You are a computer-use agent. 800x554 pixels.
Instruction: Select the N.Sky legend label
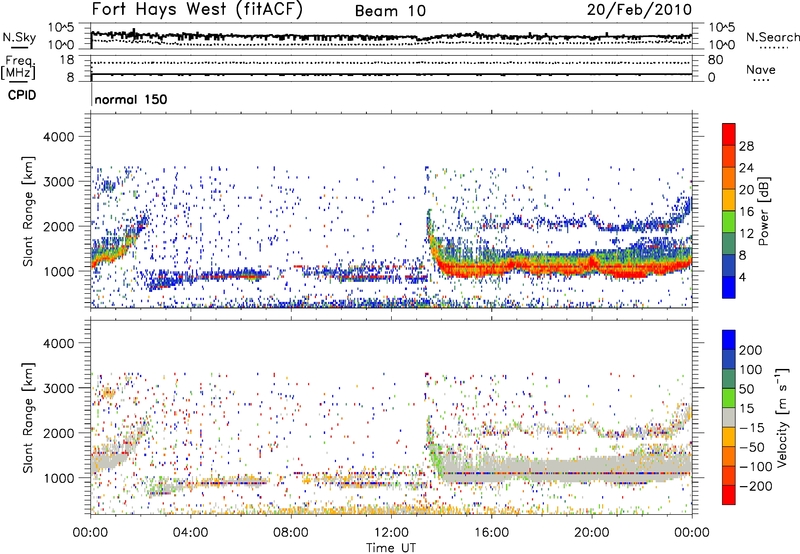point(19,37)
